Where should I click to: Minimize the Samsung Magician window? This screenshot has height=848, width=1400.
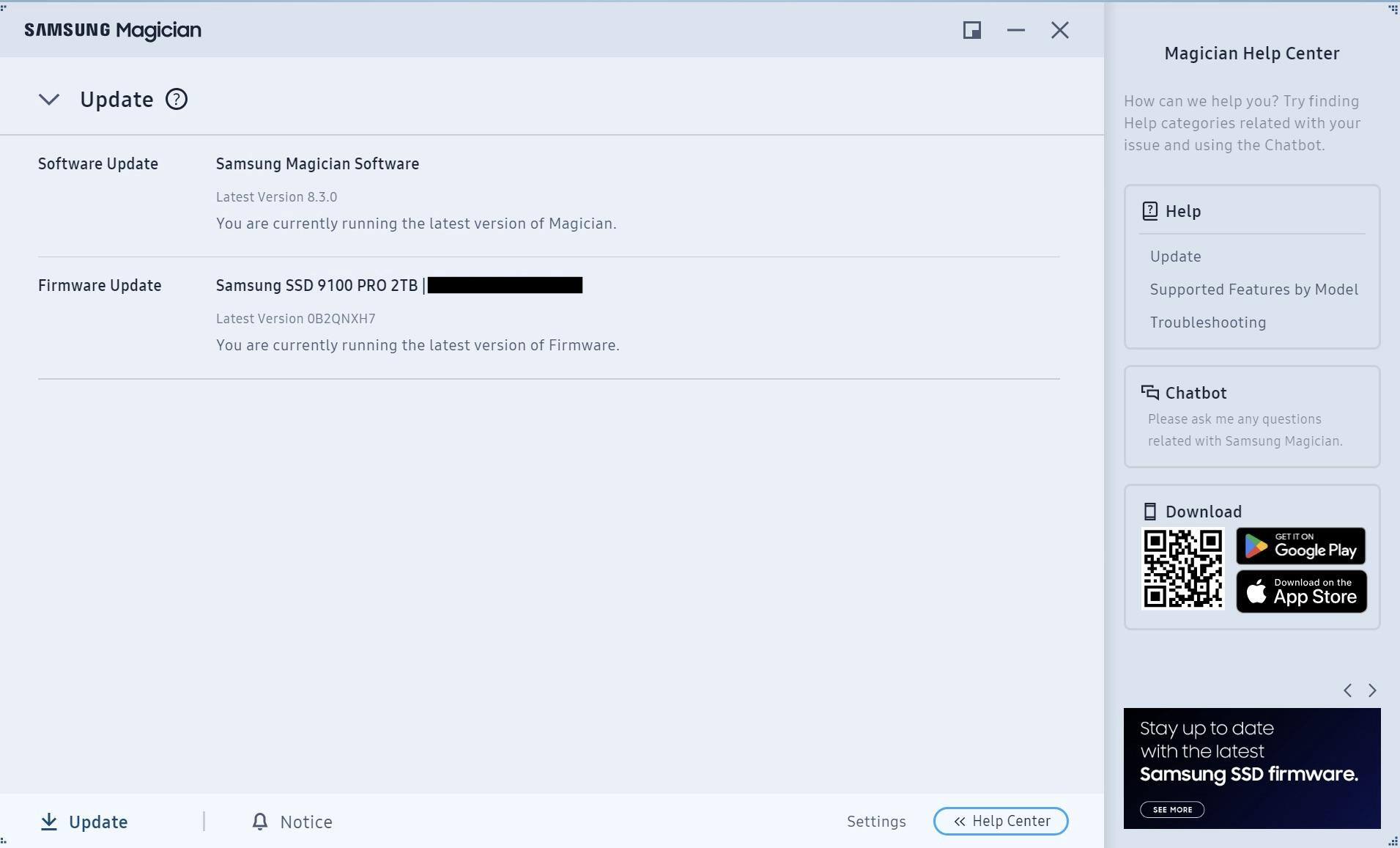[1015, 30]
